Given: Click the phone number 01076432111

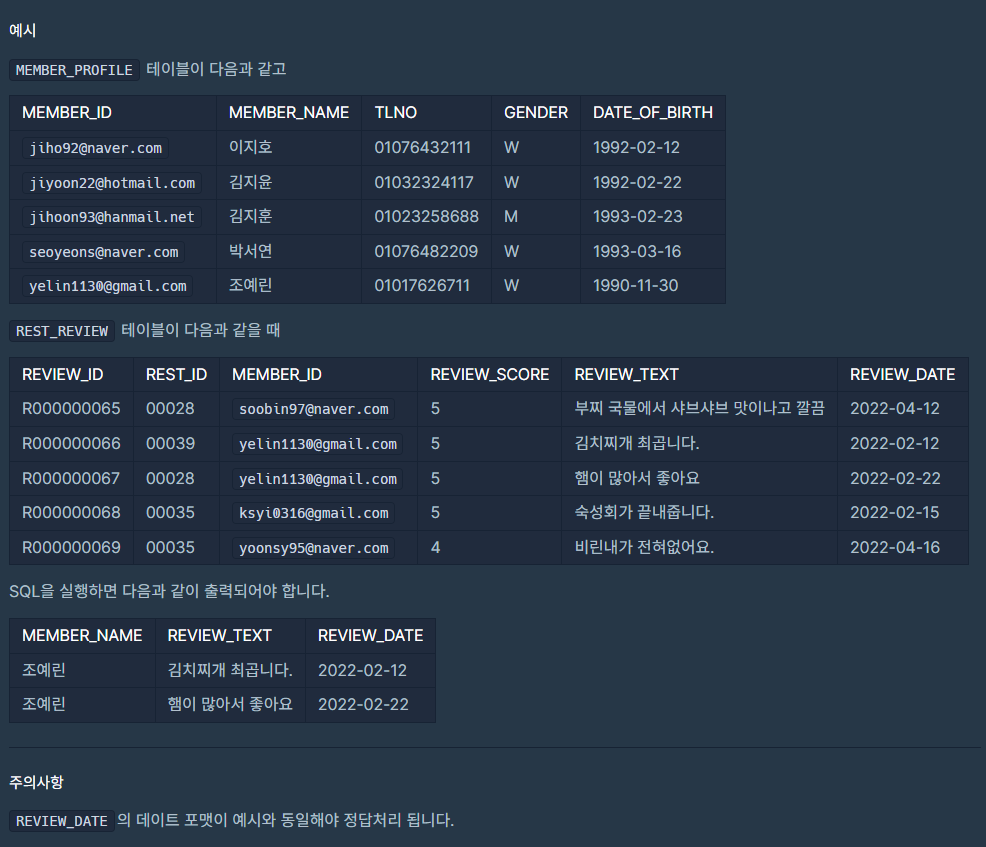Looking at the screenshot, I should coord(423,147).
